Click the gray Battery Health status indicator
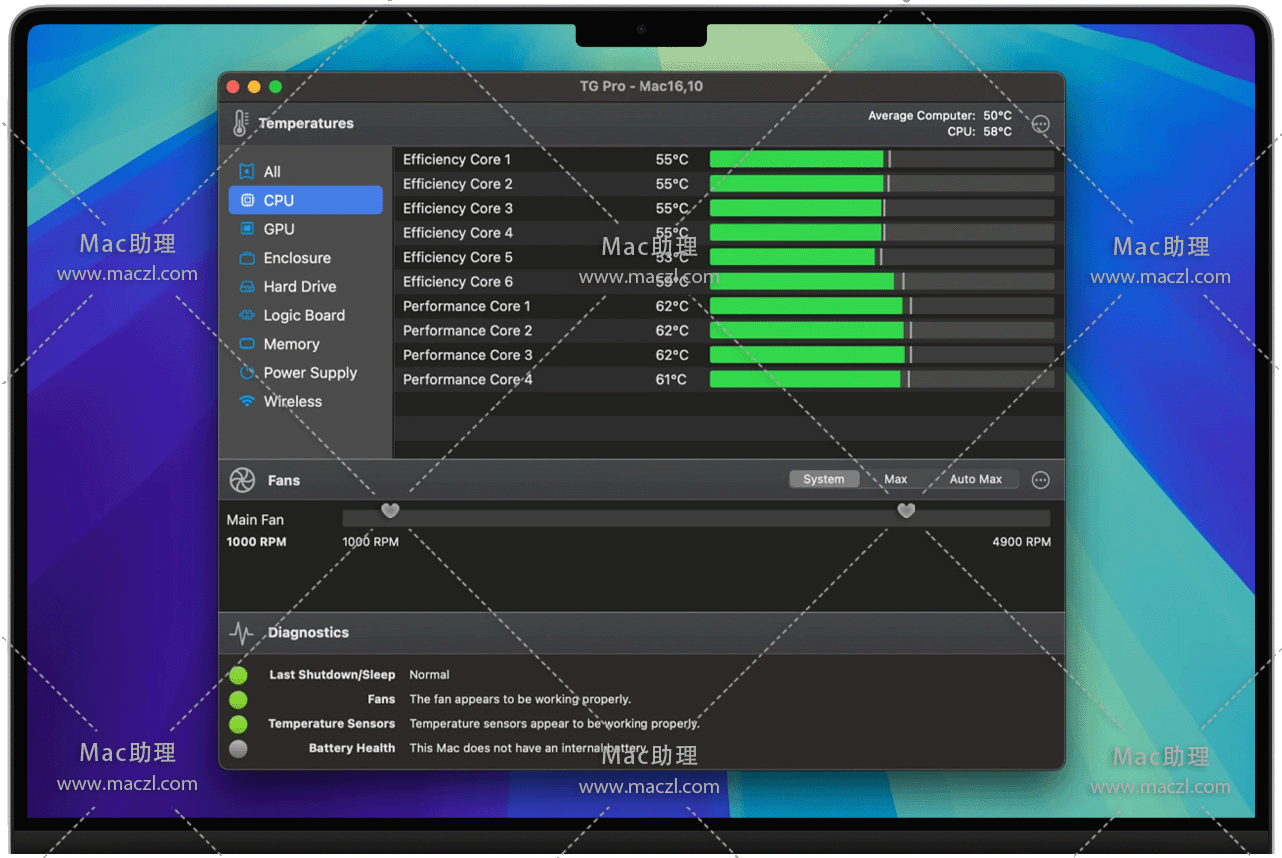 [x=238, y=749]
